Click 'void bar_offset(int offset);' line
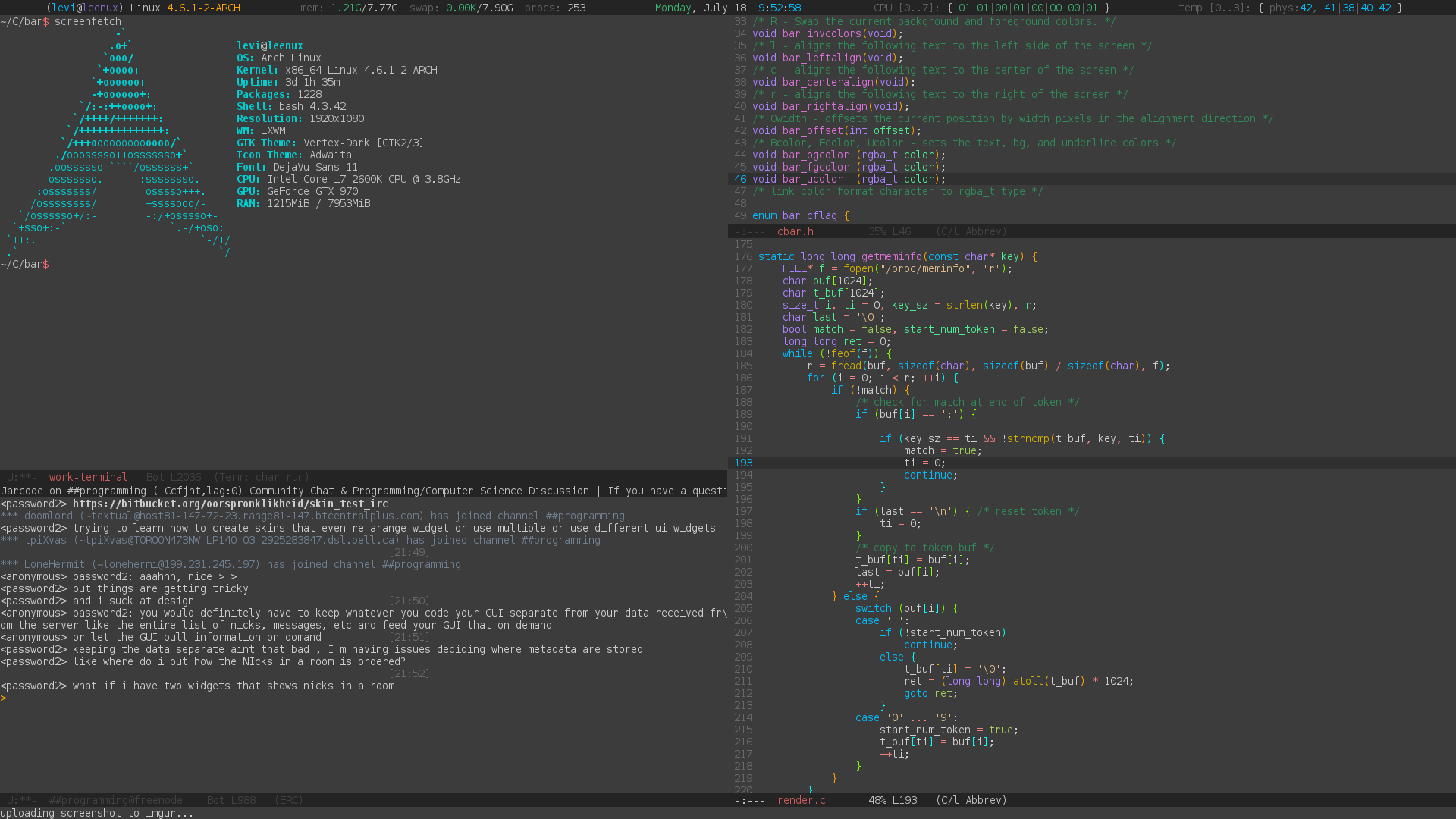 [837, 130]
